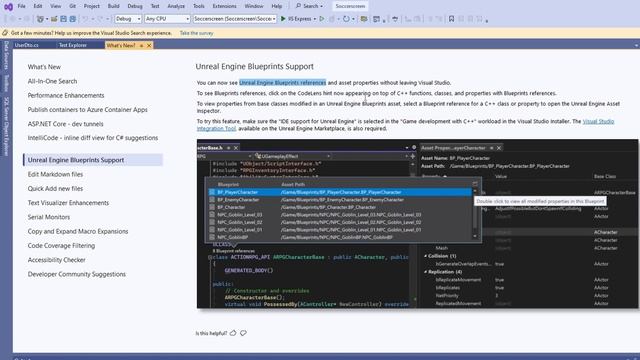Click the Unreal Engine Blueprints screenshot thumbnail

[x=417, y=224]
